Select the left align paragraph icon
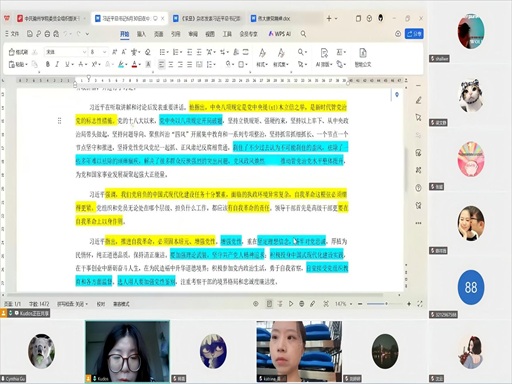This screenshot has height=384, width=512. click(161, 64)
